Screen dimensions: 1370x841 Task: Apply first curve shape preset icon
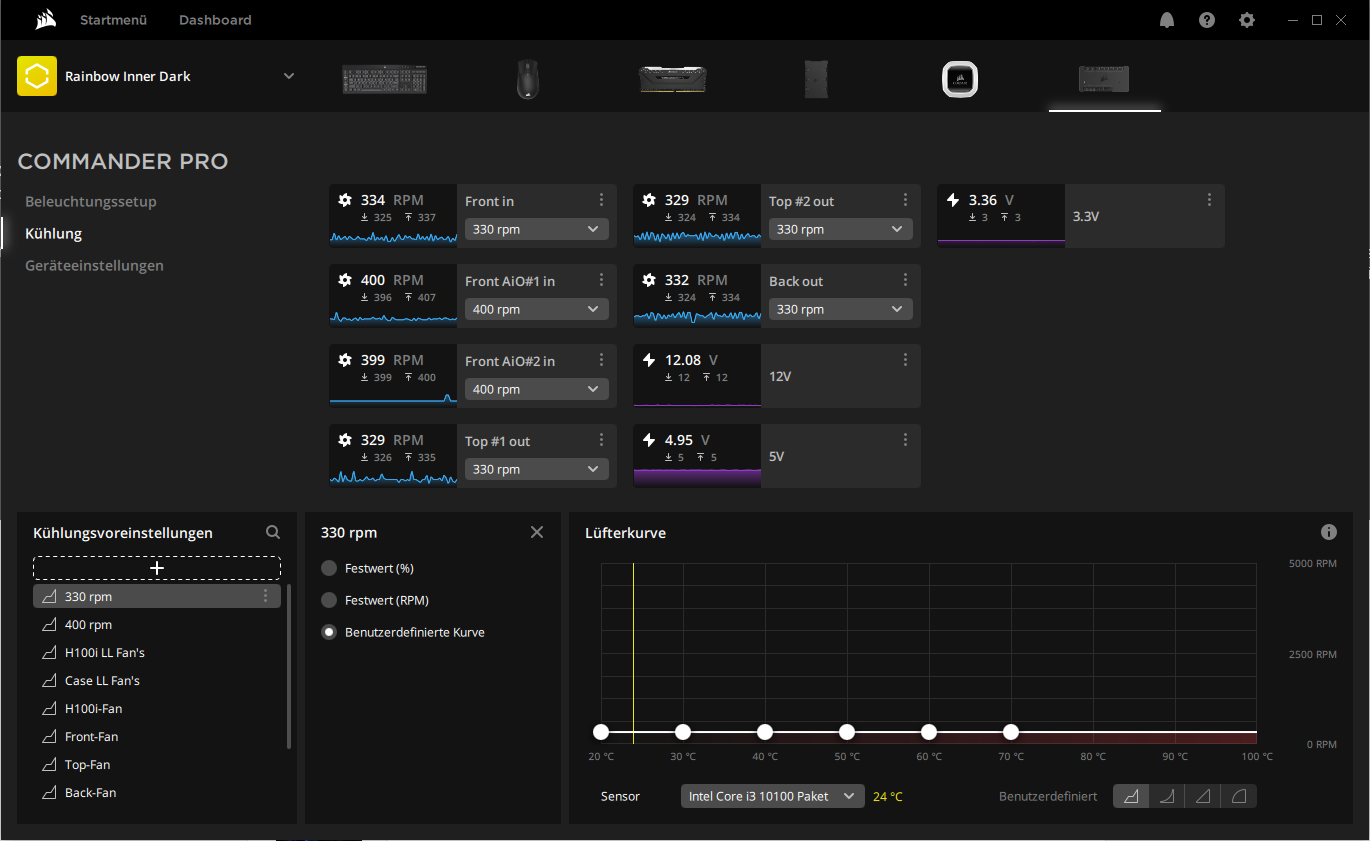coord(1131,796)
